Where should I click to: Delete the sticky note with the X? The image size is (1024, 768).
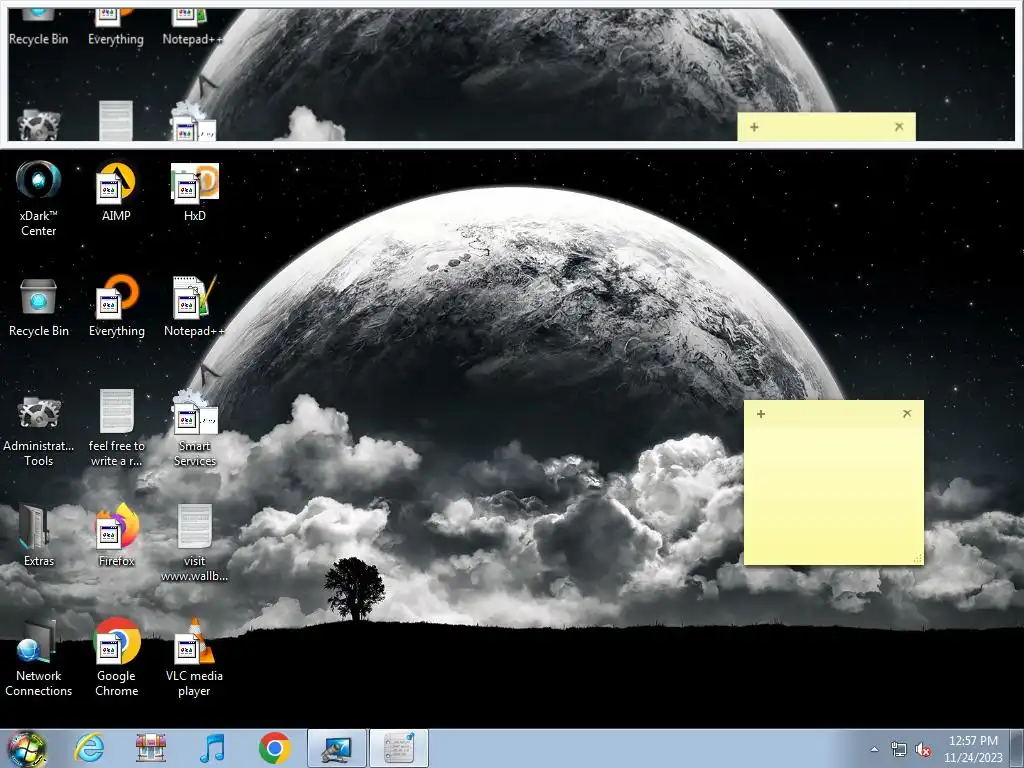(x=906, y=413)
